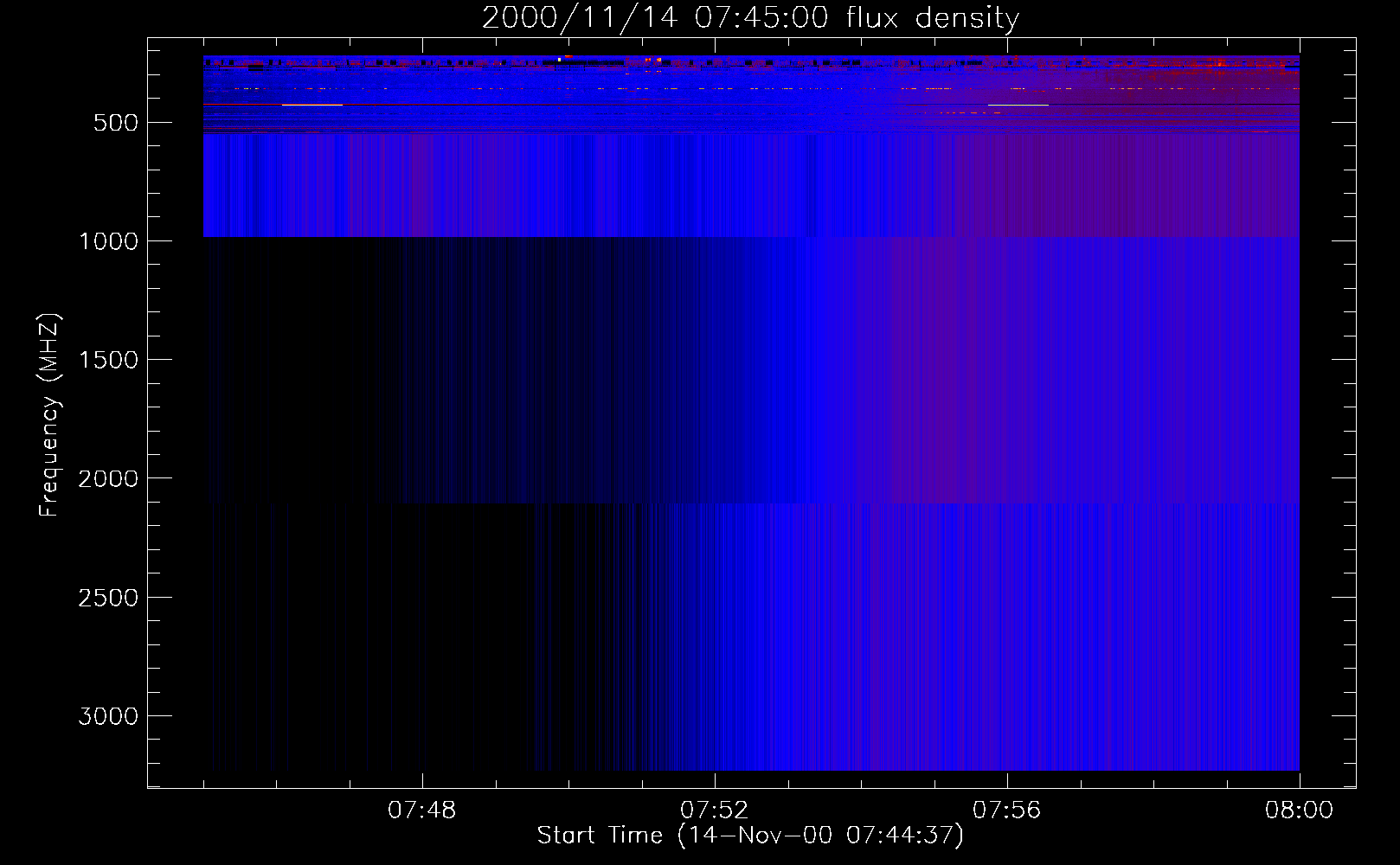Click the 'Frequency (MHZ)' y-axis label
Image resolution: width=1400 pixels, height=865 pixels.
pos(50,415)
